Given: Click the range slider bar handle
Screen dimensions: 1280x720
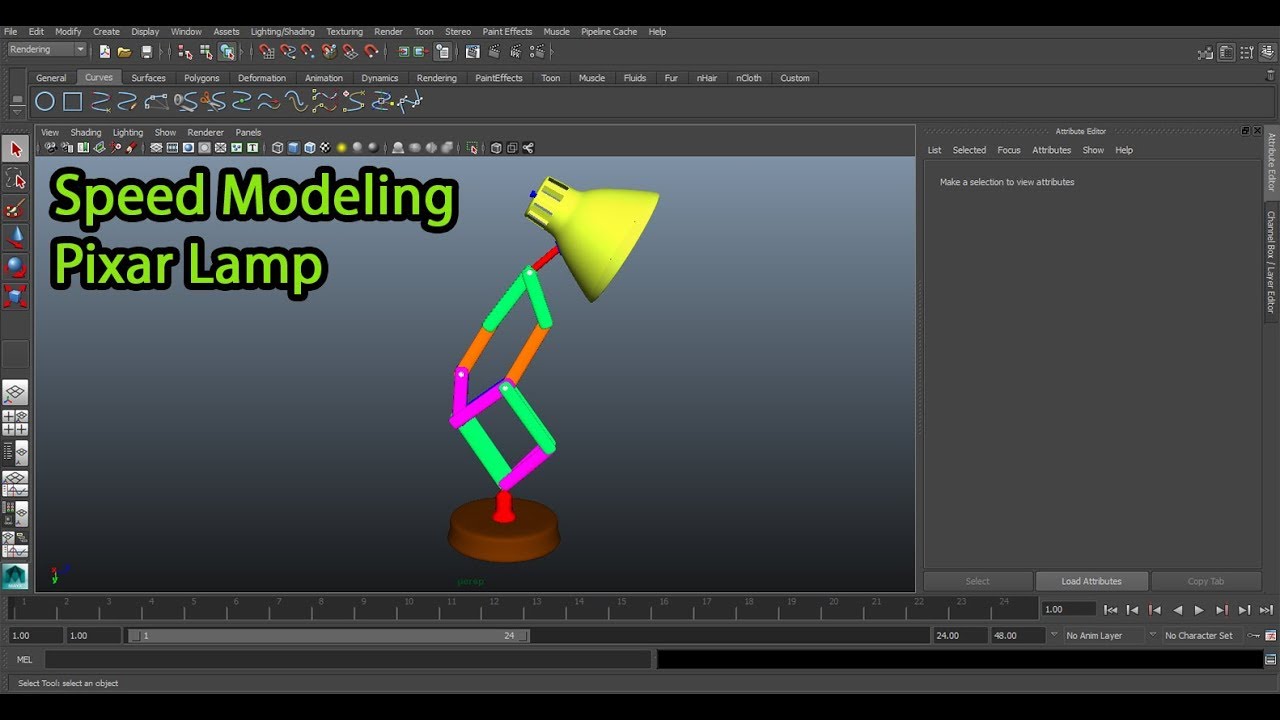Looking at the screenshot, I should coord(331,635).
